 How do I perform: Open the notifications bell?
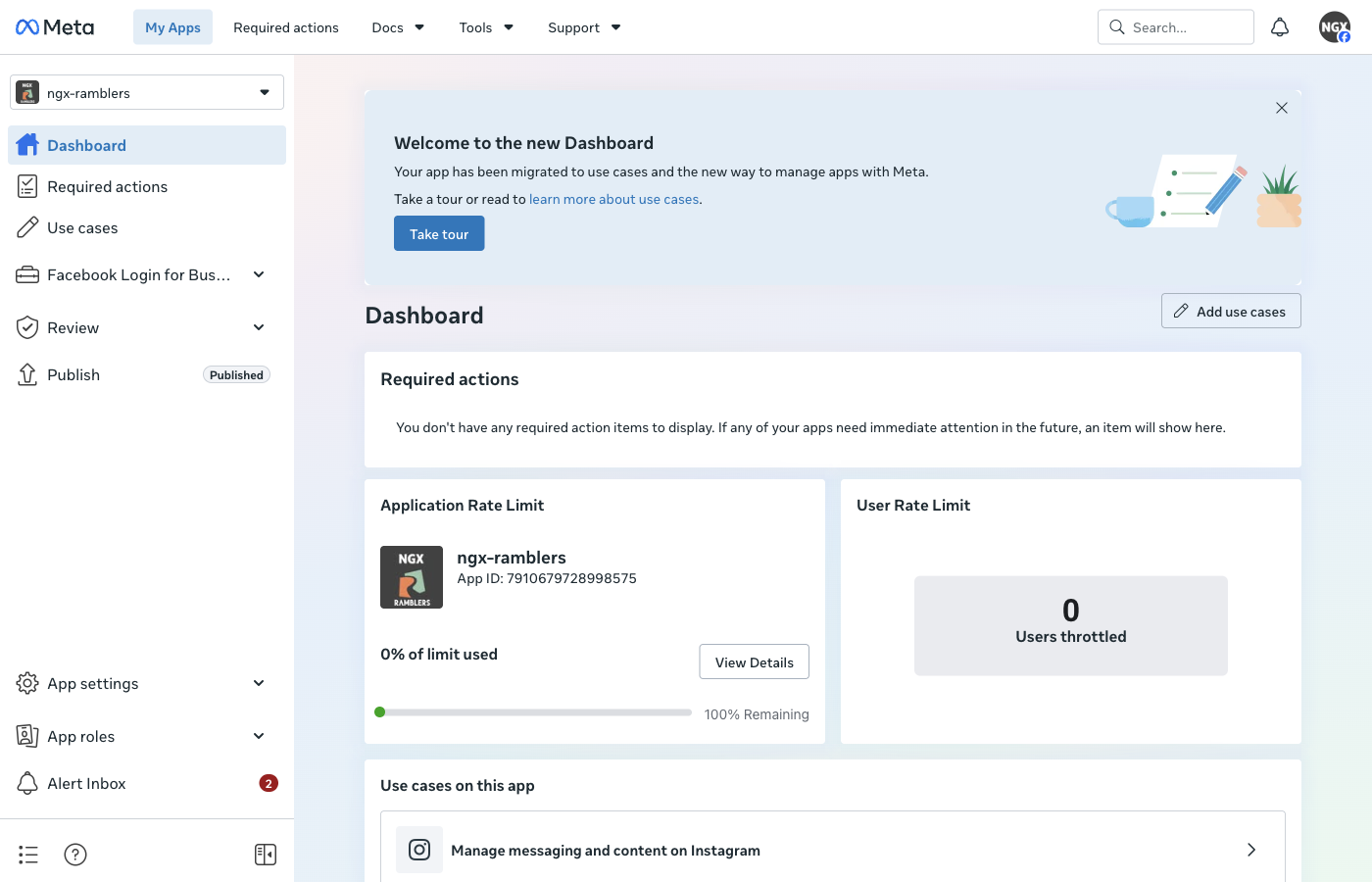(x=1280, y=27)
